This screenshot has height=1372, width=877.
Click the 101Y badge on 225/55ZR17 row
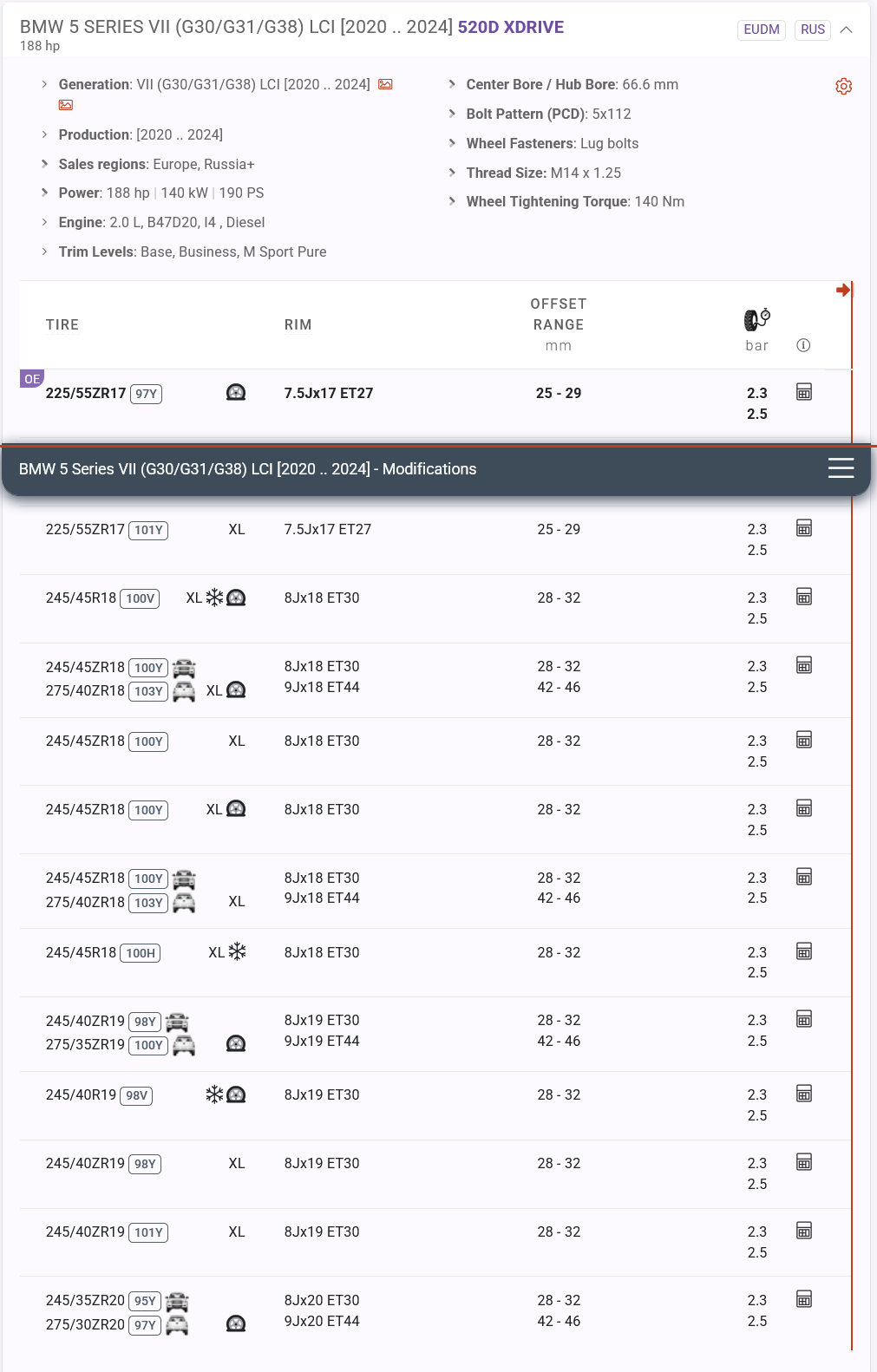point(148,530)
